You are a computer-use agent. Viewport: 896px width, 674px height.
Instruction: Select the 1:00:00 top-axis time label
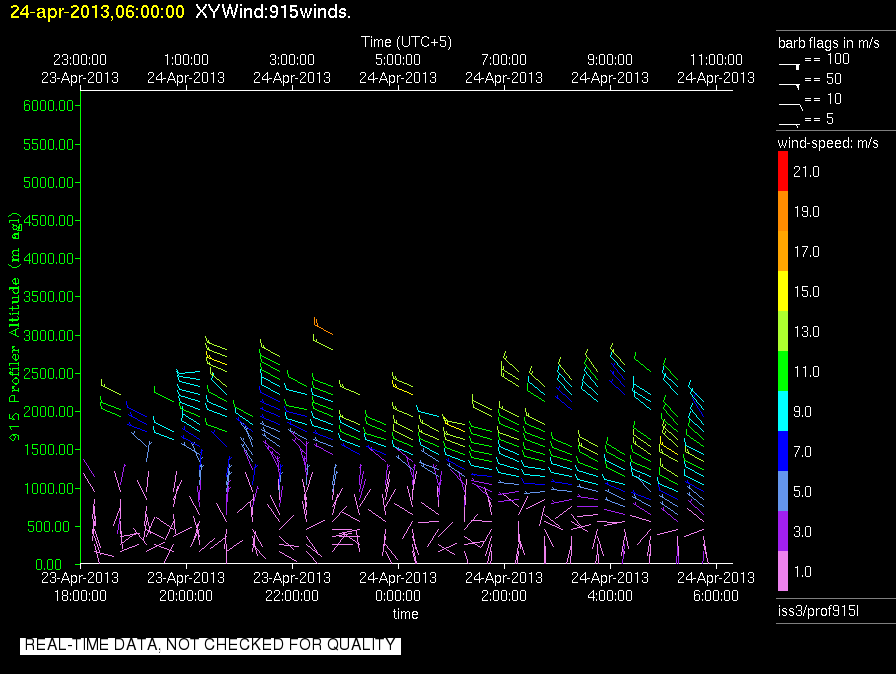186,60
